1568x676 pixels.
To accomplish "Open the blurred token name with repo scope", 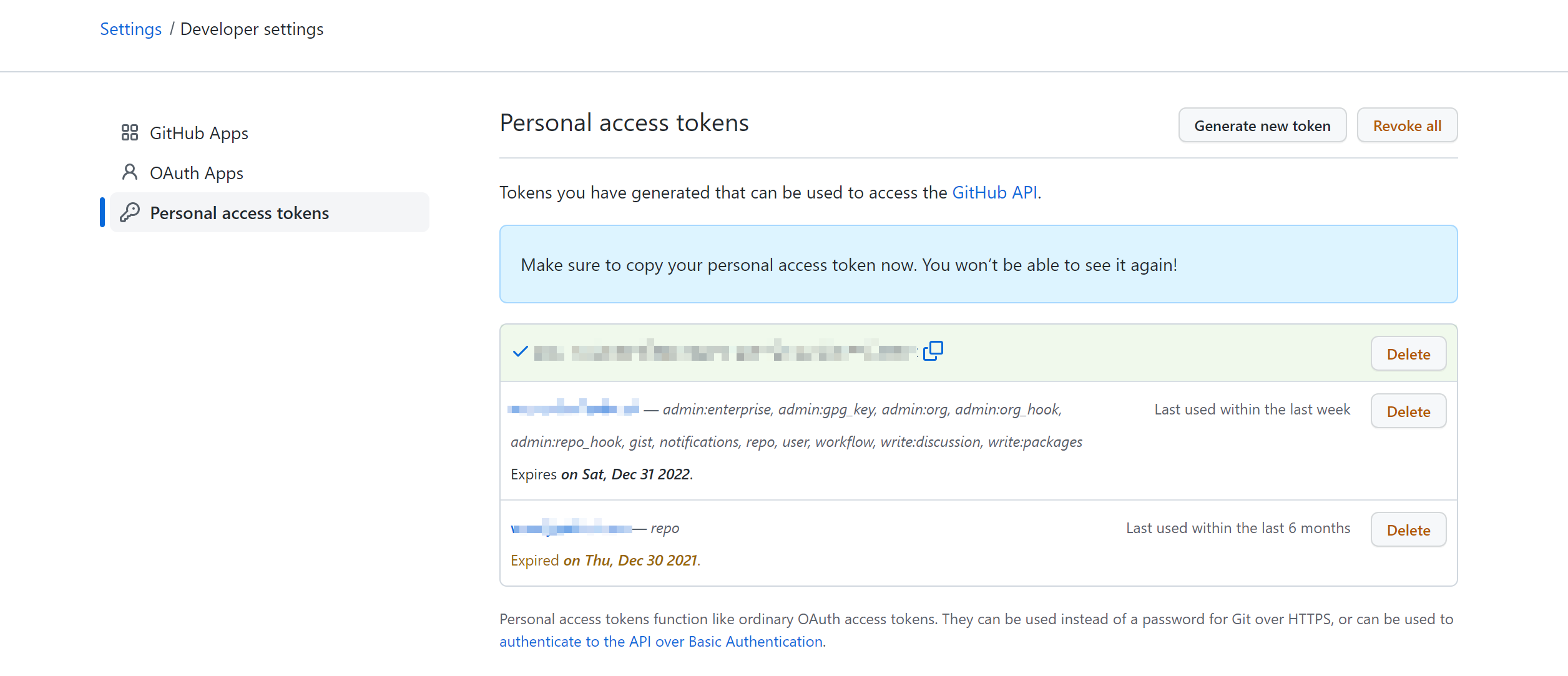I will pyautogui.click(x=572, y=527).
